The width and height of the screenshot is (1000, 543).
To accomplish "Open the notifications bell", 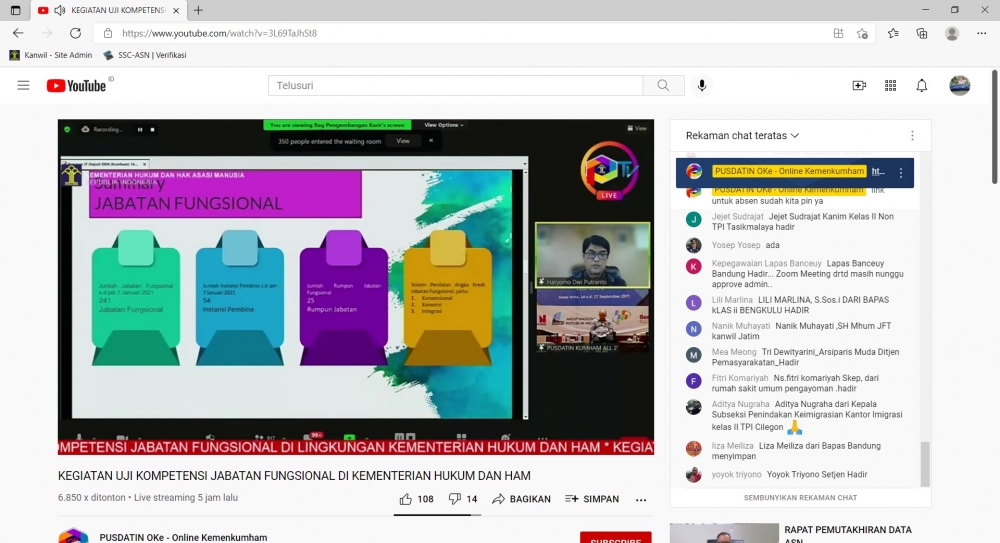I will click(922, 86).
